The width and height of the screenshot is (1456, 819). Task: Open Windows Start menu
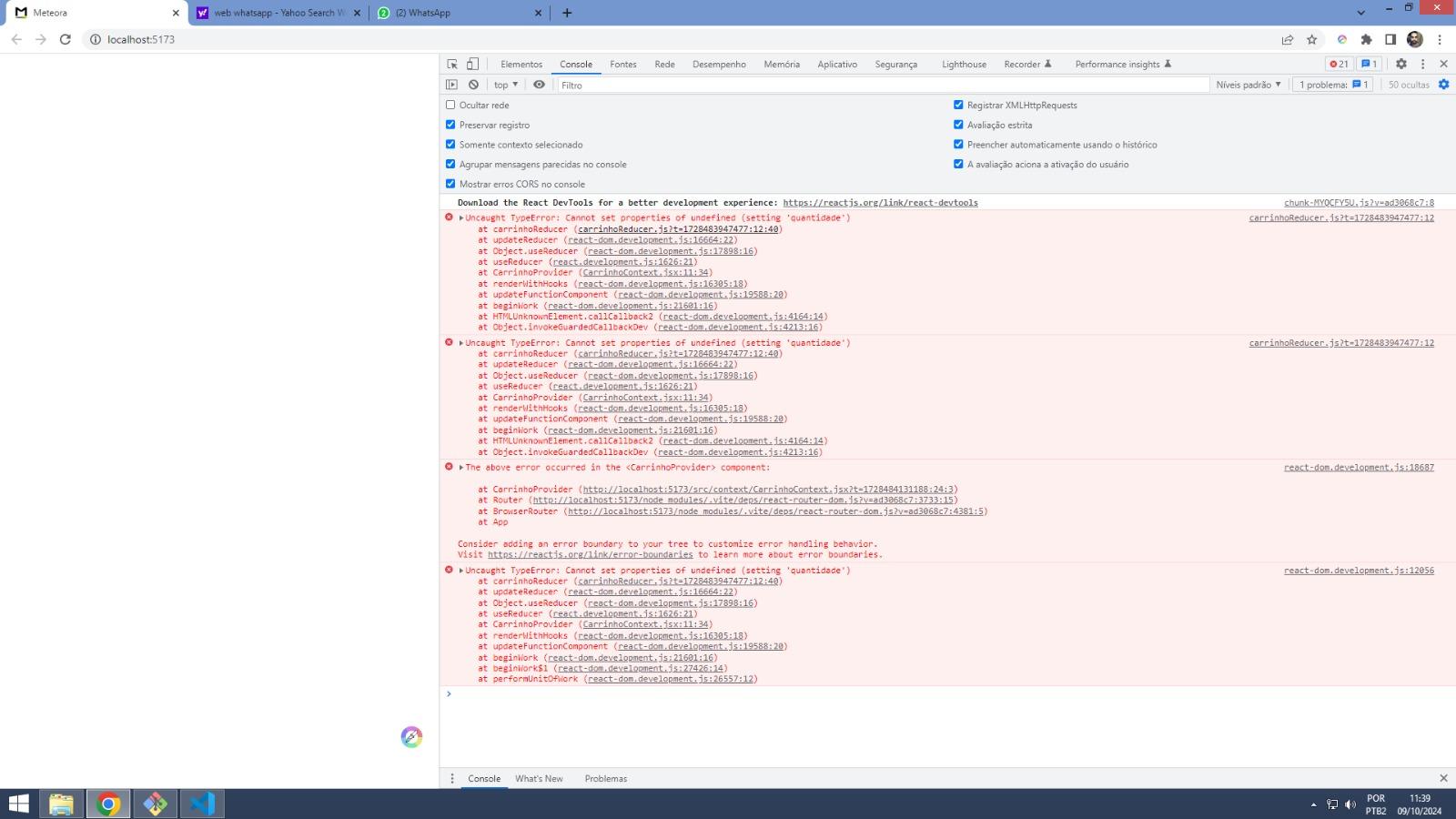(18, 804)
